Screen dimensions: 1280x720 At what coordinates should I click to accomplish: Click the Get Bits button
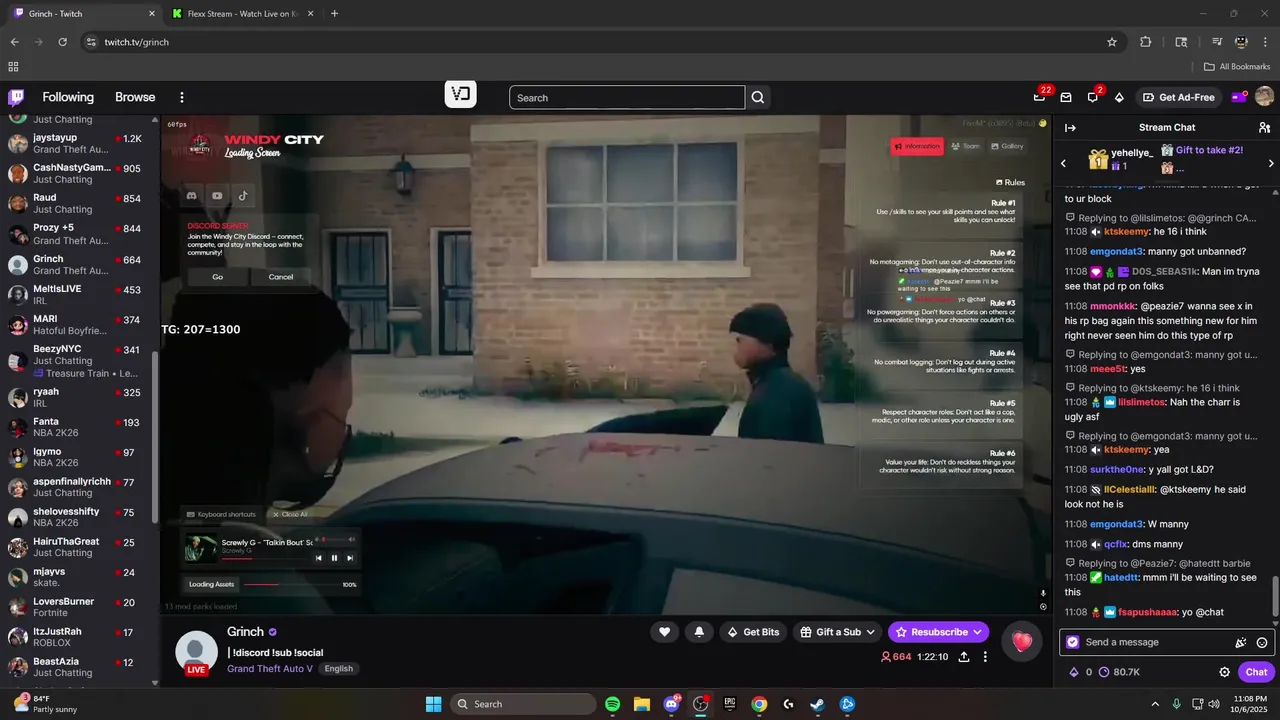pyautogui.click(x=753, y=632)
